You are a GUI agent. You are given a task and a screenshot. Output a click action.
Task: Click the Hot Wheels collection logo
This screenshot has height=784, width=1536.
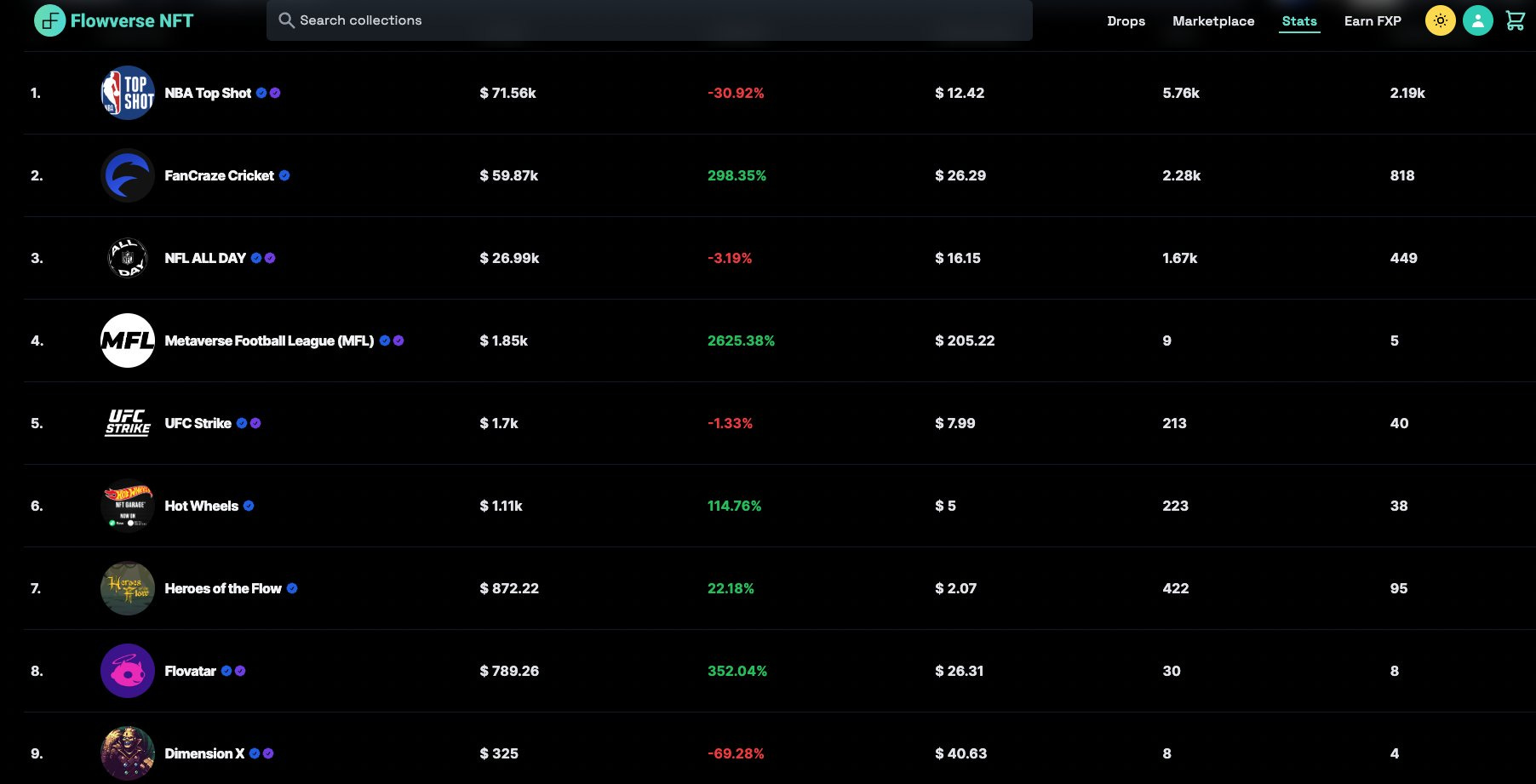[128, 506]
